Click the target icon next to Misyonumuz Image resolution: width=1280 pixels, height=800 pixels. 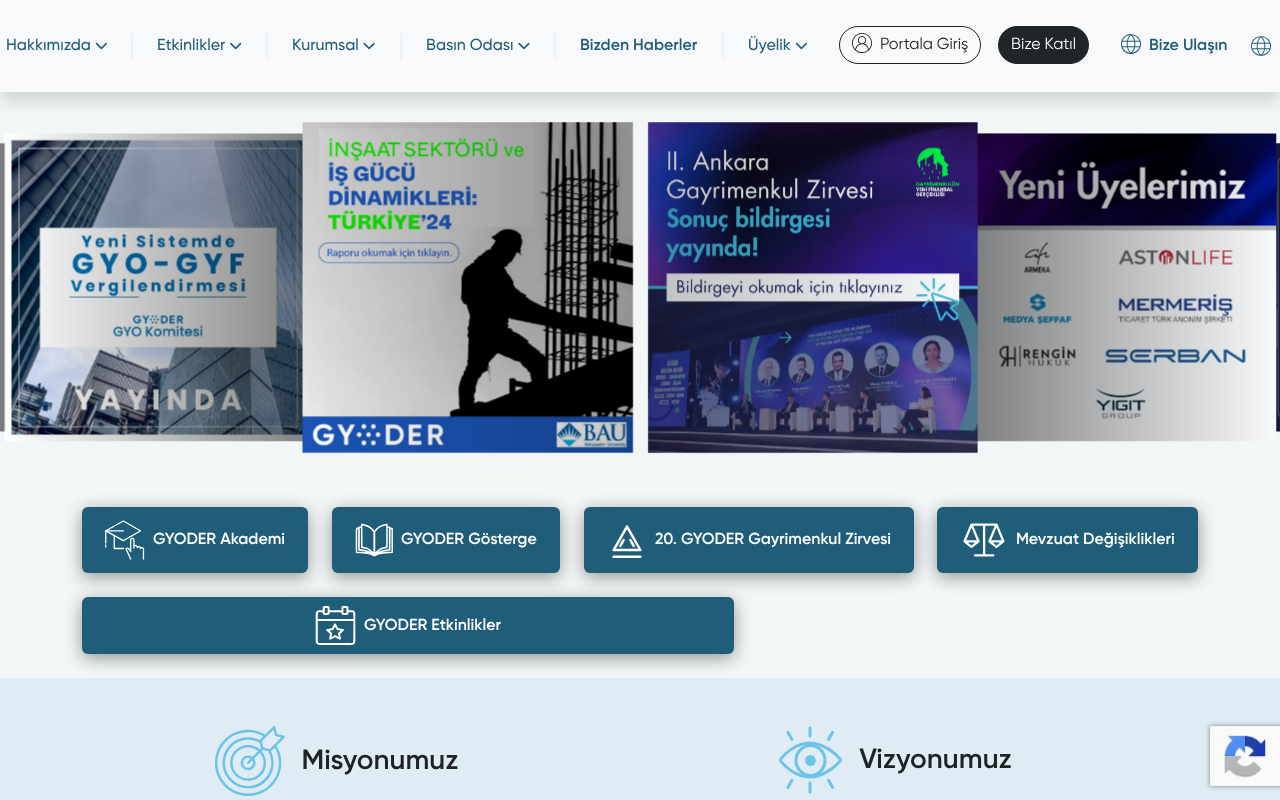point(250,761)
